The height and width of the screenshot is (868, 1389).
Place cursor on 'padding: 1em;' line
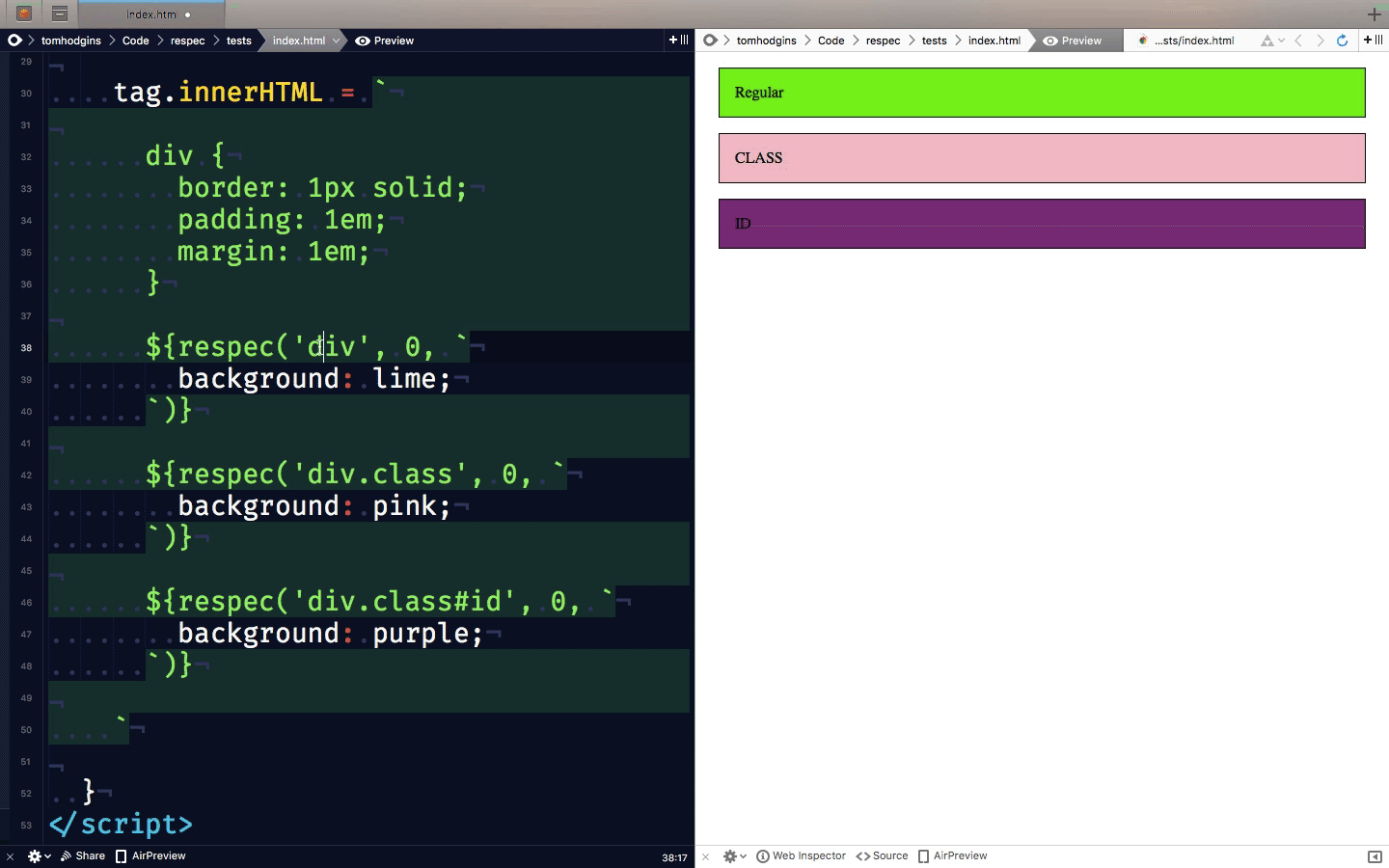tap(282, 220)
